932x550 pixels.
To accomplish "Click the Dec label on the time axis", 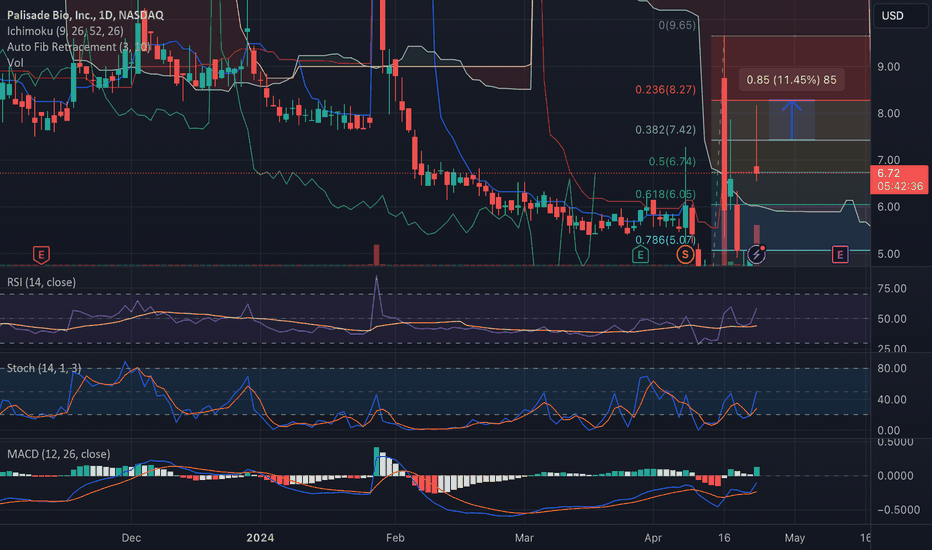I will click(x=131, y=538).
